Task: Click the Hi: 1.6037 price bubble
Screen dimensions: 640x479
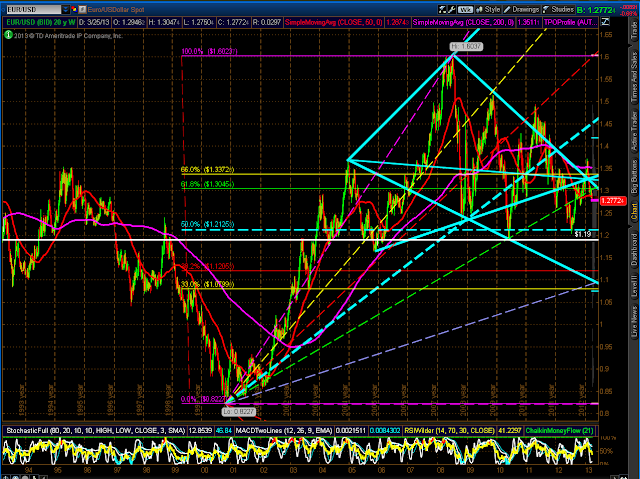Action: pos(466,47)
